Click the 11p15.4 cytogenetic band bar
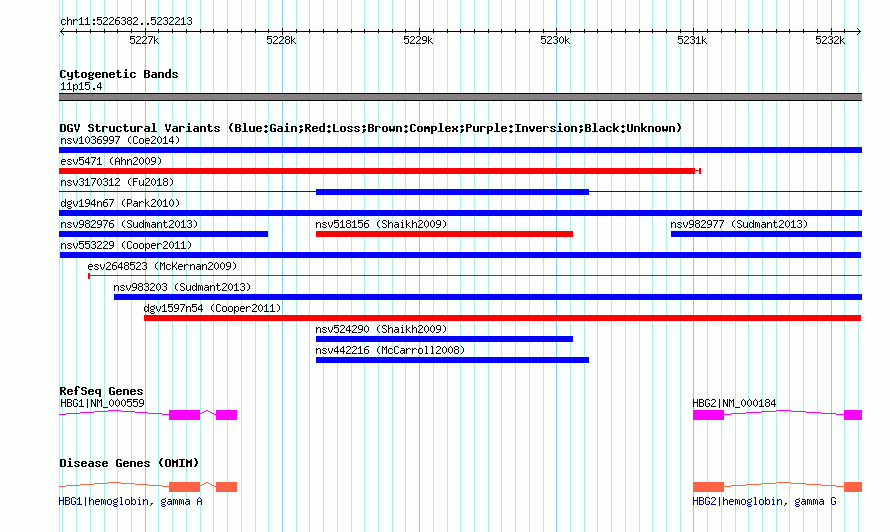The height and width of the screenshot is (532, 890). (460, 97)
